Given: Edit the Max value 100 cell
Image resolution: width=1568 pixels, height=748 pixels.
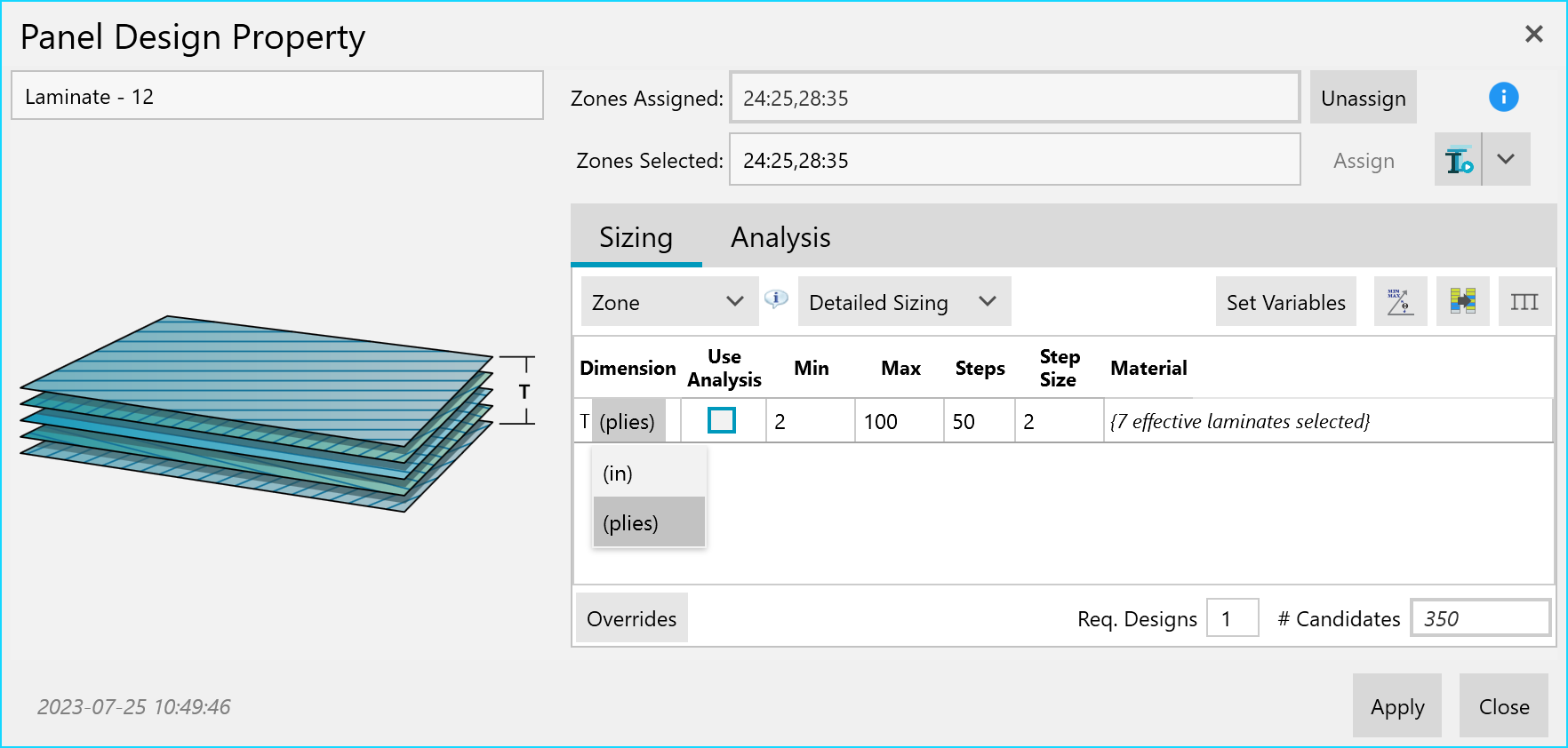Looking at the screenshot, I should pos(900,421).
